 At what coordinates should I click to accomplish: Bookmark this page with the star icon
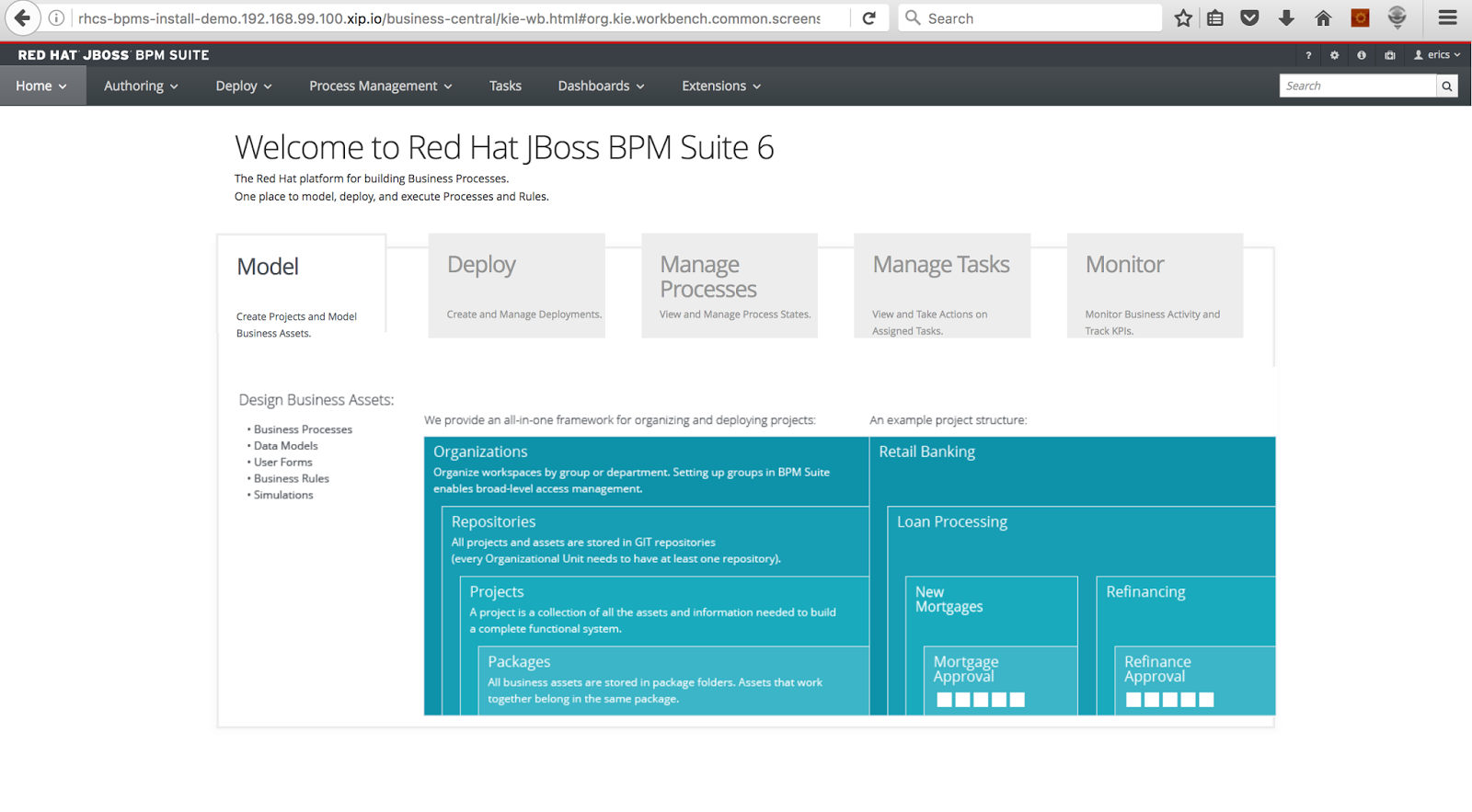coord(1183,18)
